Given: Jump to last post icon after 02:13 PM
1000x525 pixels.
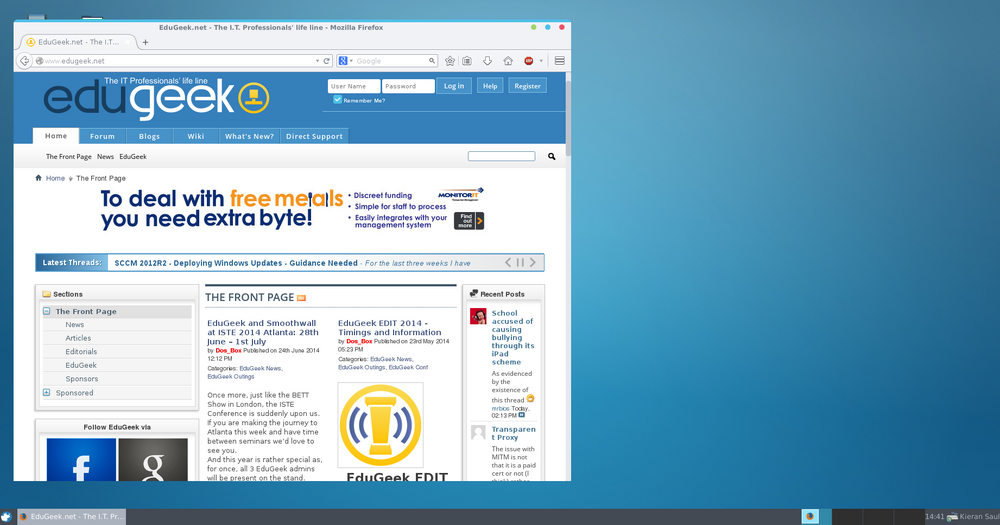Looking at the screenshot, I should click(x=522, y=415).
